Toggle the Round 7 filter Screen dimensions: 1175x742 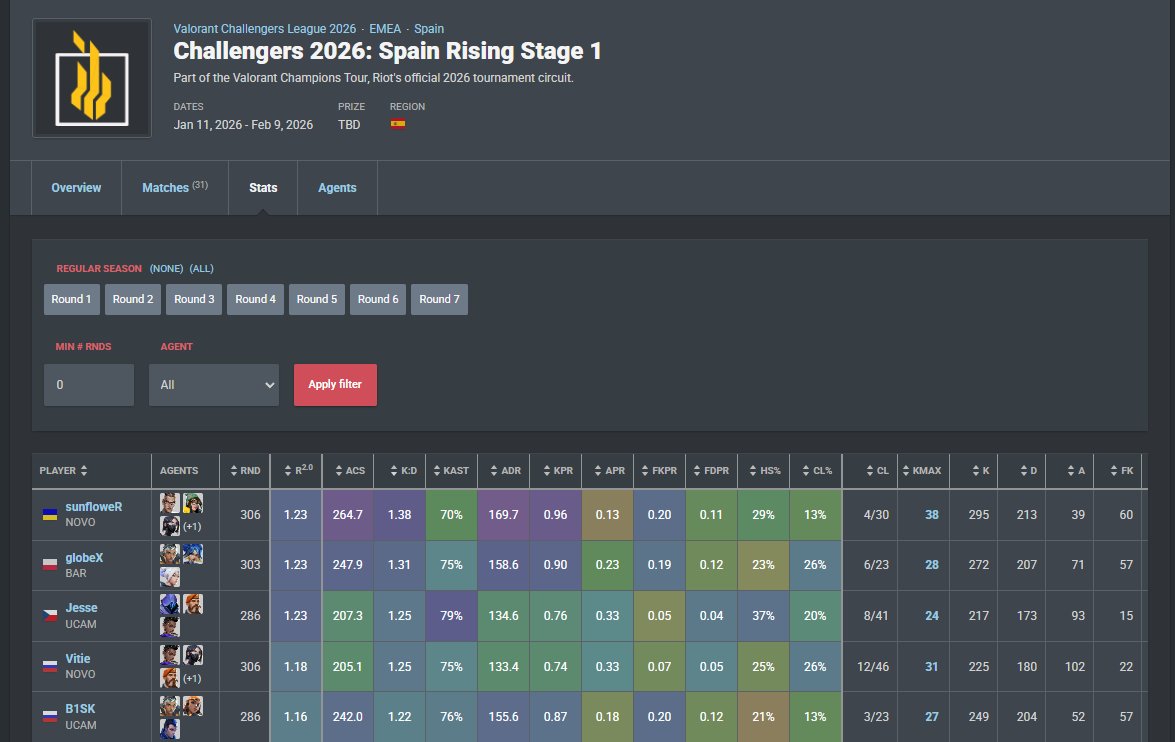point(439,299)
